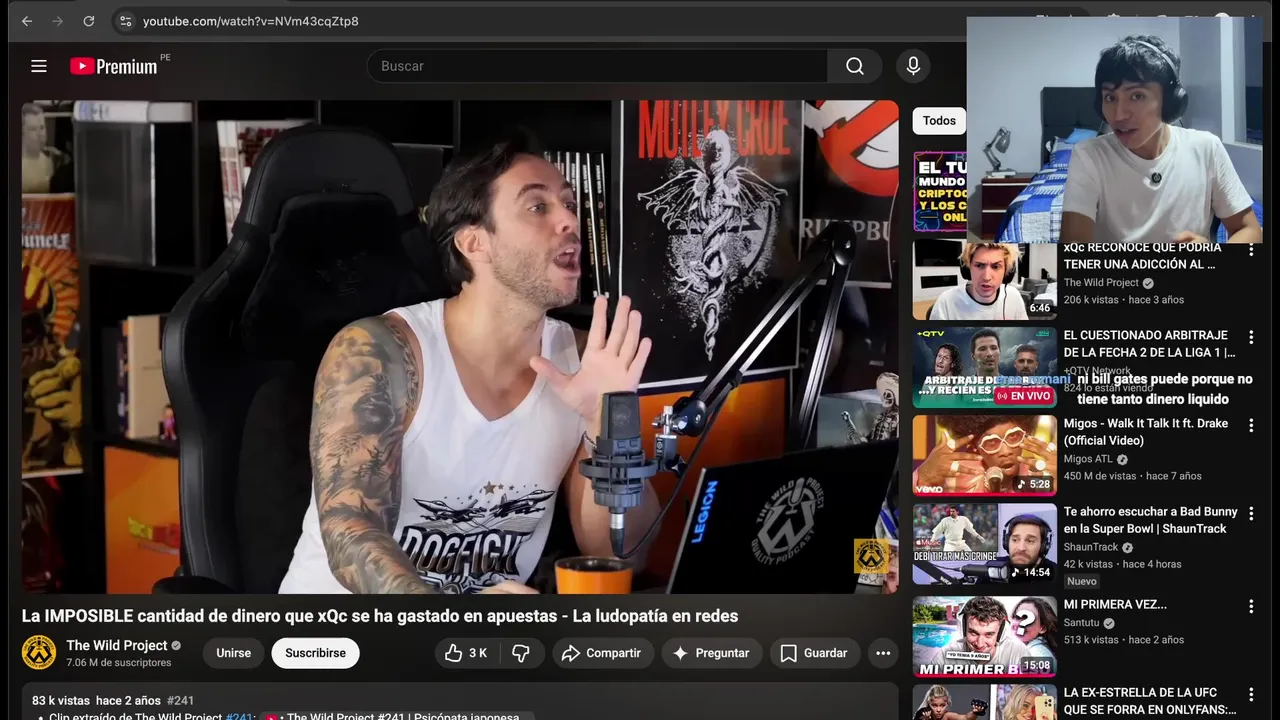
Task: Open options menu for Bad Bunny video
Action: [x=1250, y=514]
